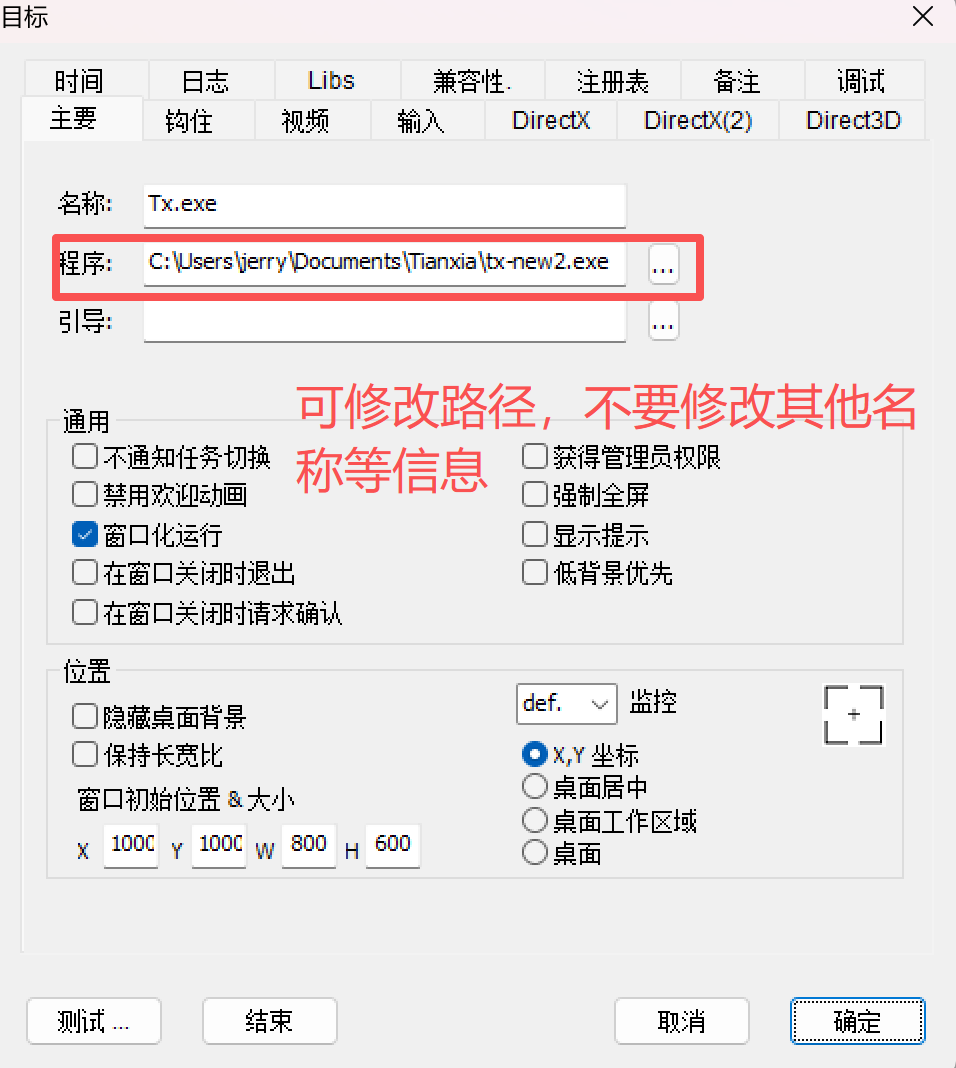Click the 确定 button
Viewport: 956px width, 1068px height.
[857, 1021]
